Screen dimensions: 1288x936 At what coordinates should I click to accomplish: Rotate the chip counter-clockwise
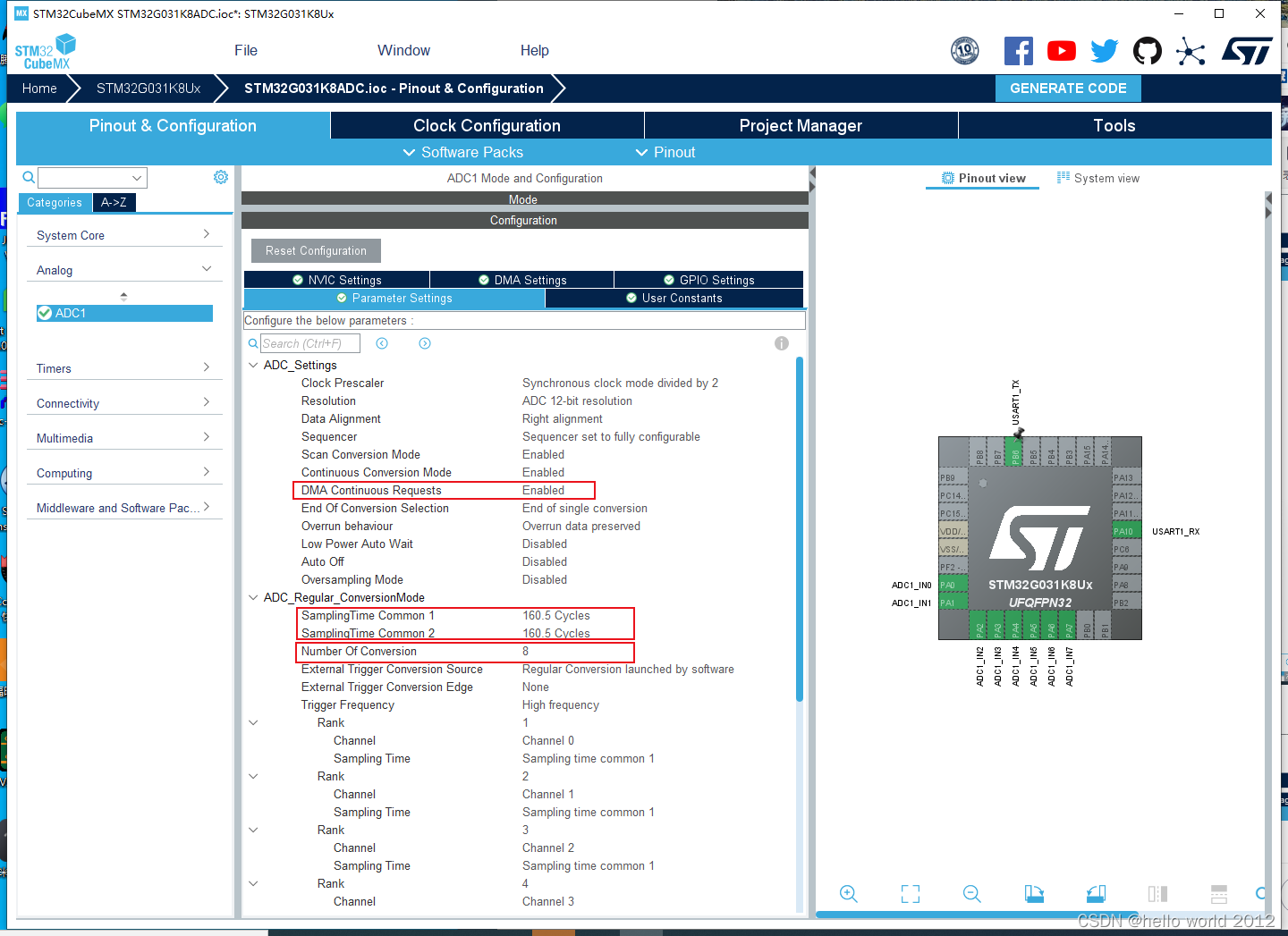tap(1096, 893)
